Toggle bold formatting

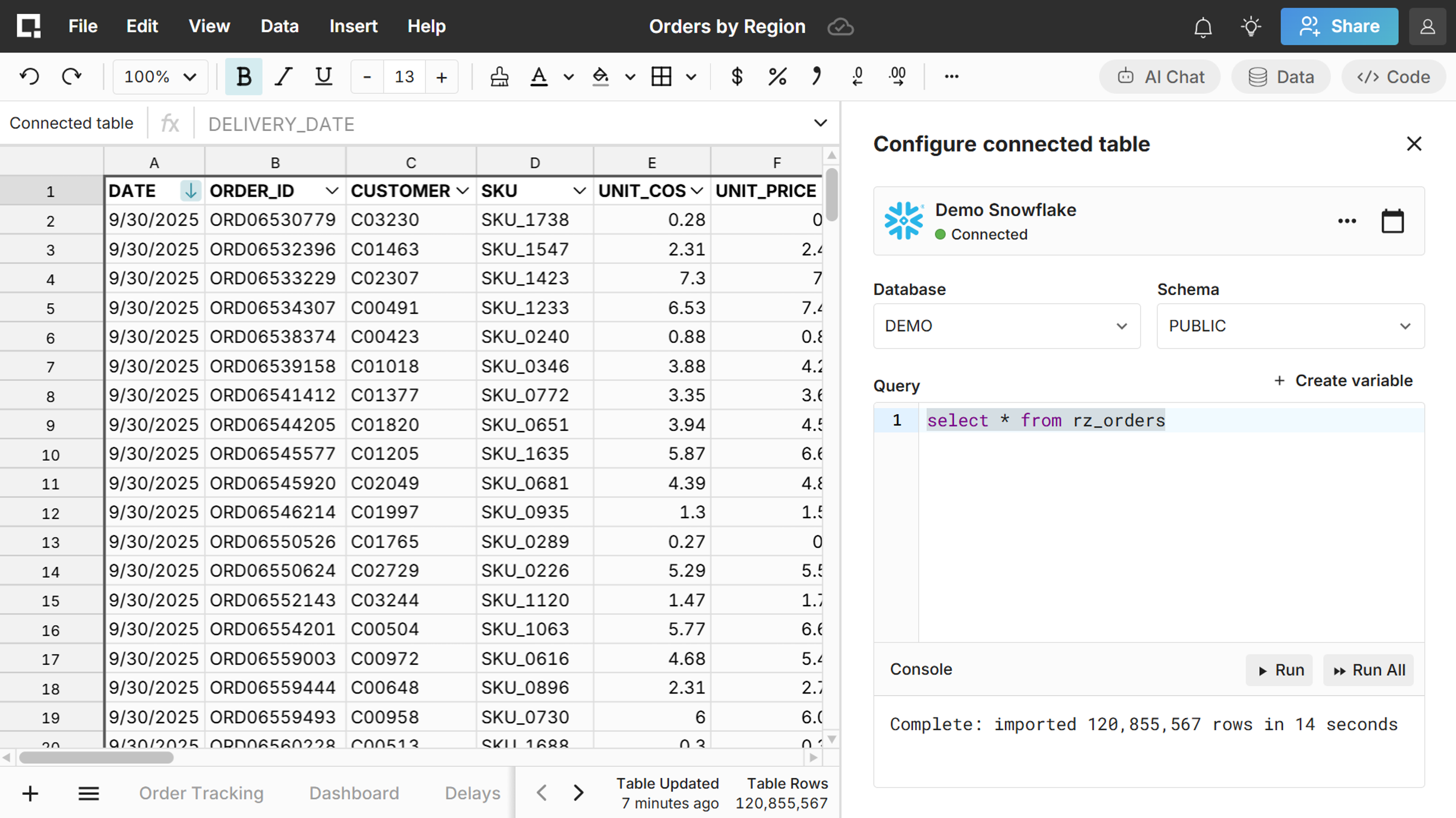[x=244, y=76]
